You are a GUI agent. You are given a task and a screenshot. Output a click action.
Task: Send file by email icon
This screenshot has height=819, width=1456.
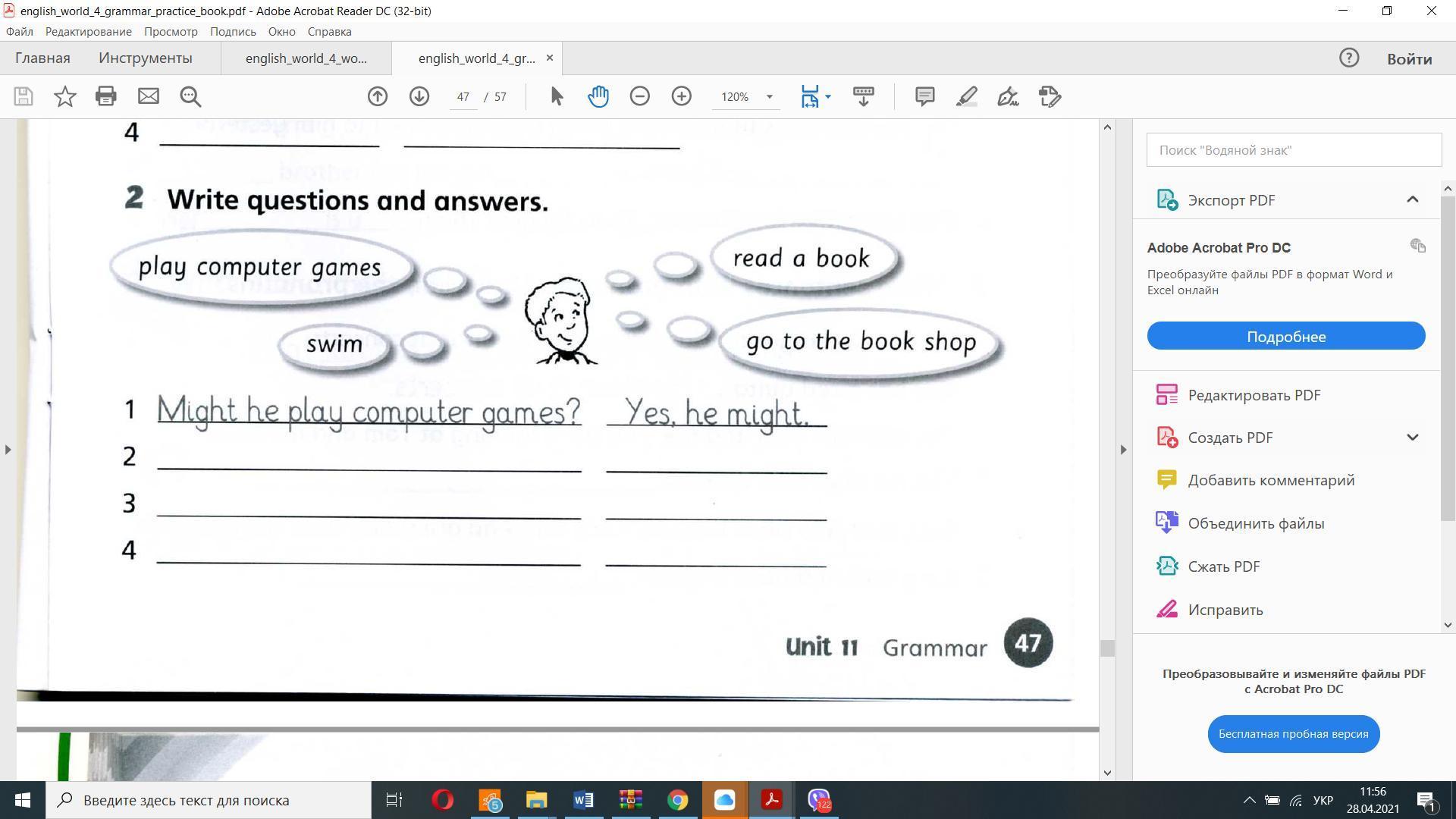(x=149, y=96)
